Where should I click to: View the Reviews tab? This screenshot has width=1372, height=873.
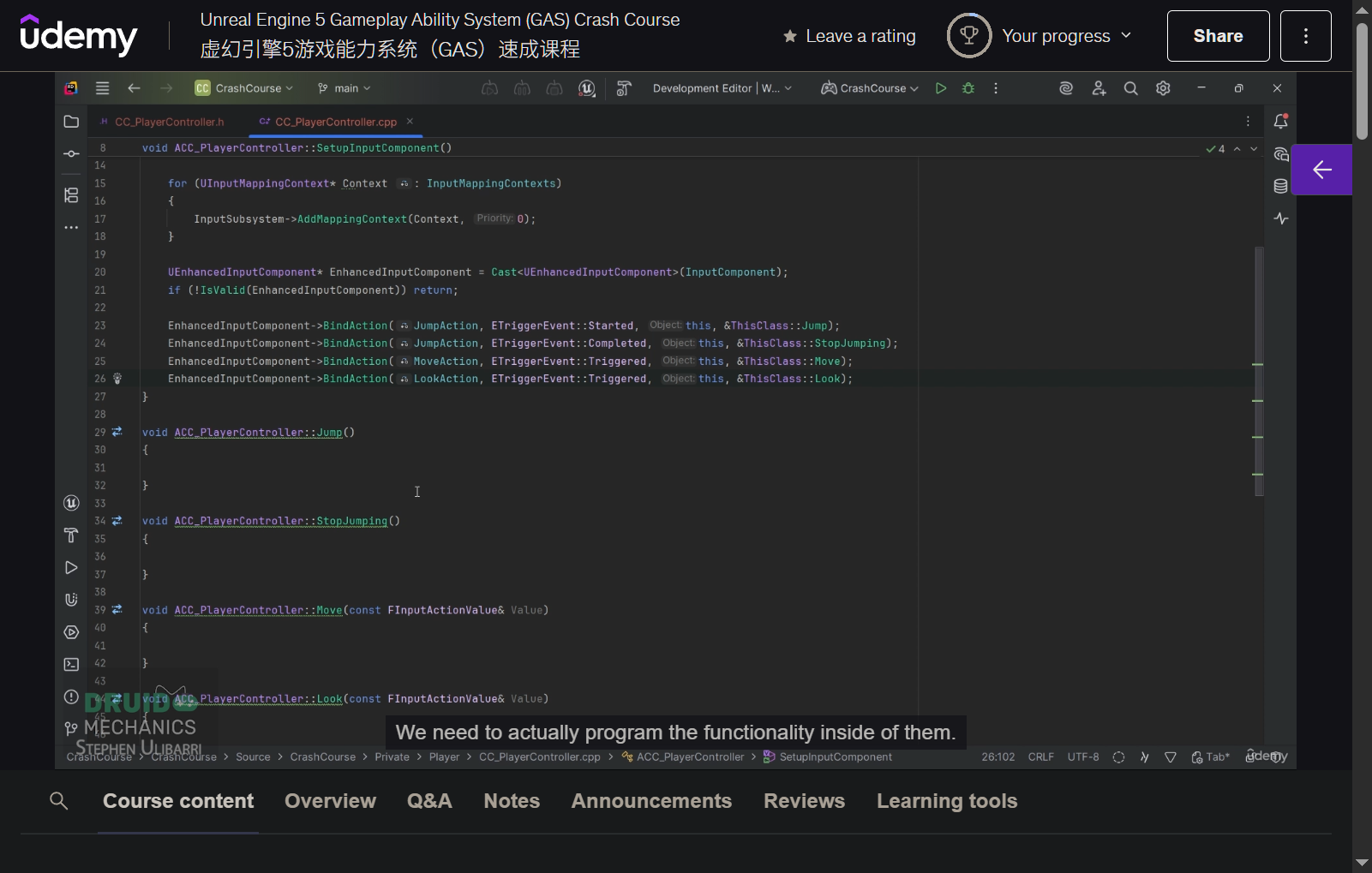click(x=804, y=801)
